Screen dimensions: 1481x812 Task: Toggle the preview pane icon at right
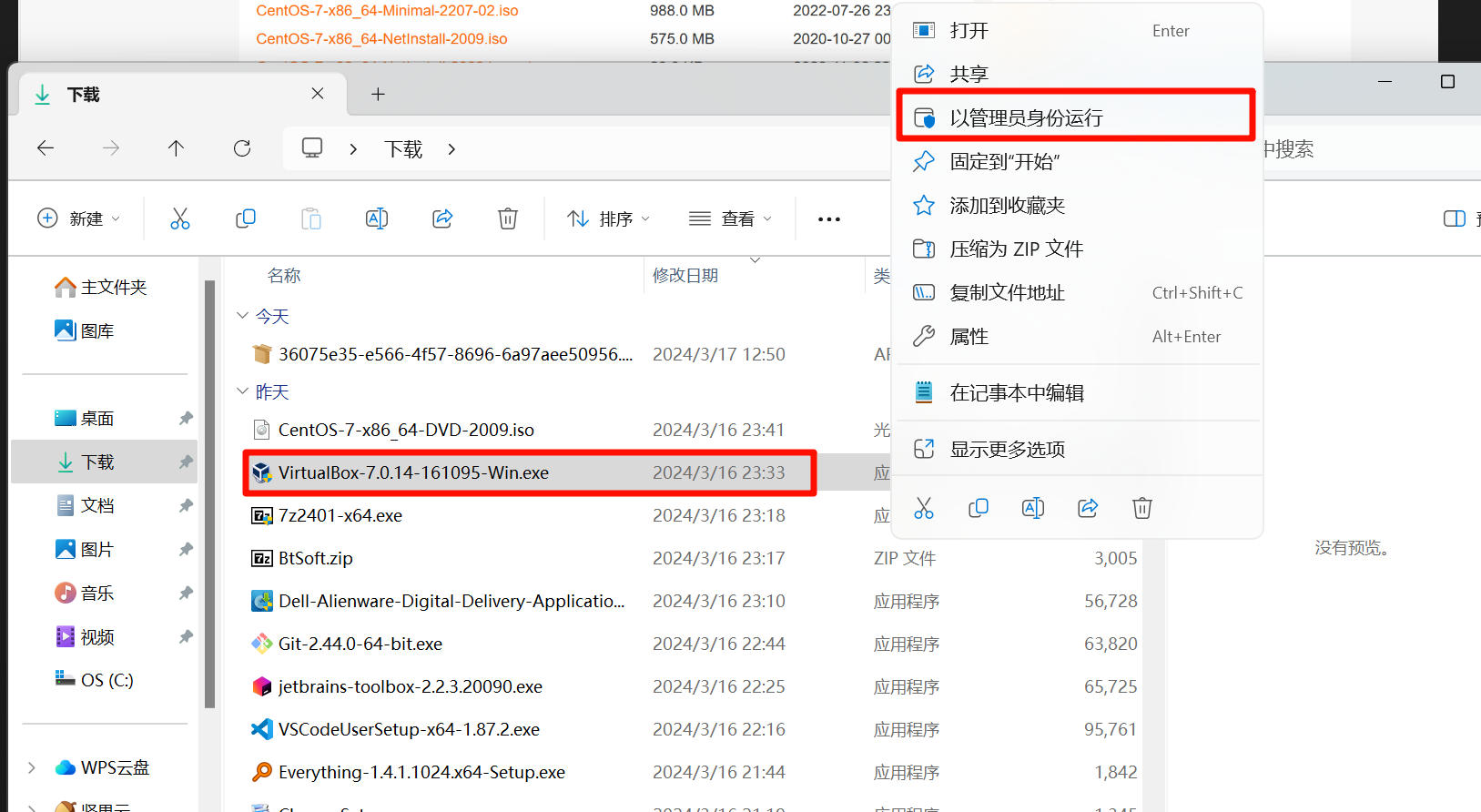point(1455,218)
